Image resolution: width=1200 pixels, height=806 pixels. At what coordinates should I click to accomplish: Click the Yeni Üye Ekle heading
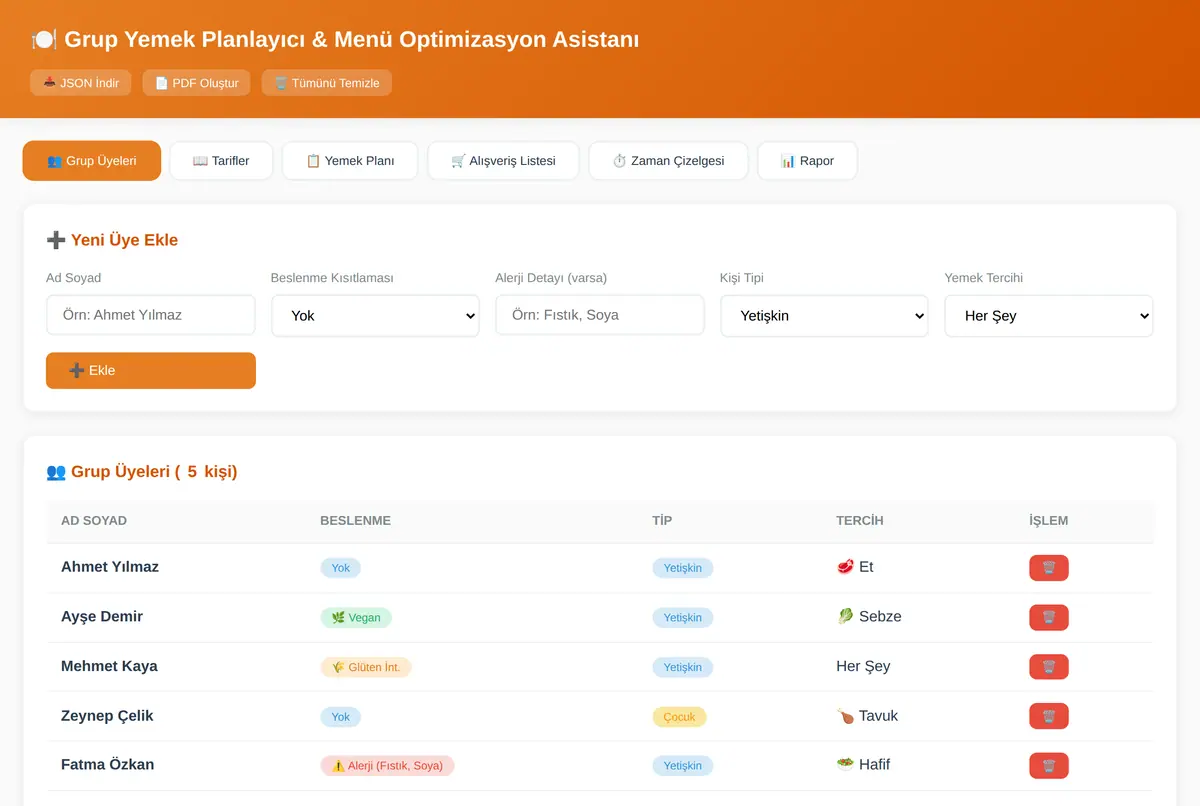click(x=112, y=240)
